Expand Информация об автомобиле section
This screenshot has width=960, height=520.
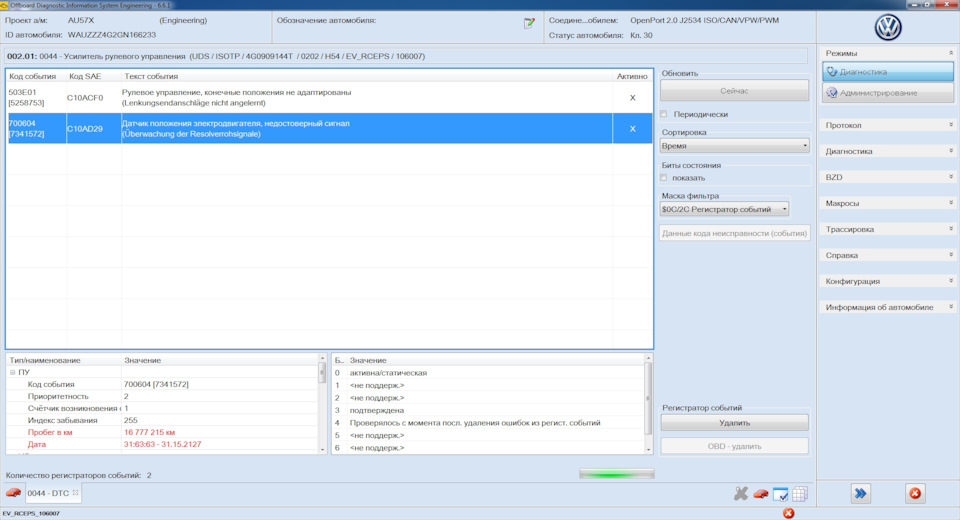coord(887,307)
